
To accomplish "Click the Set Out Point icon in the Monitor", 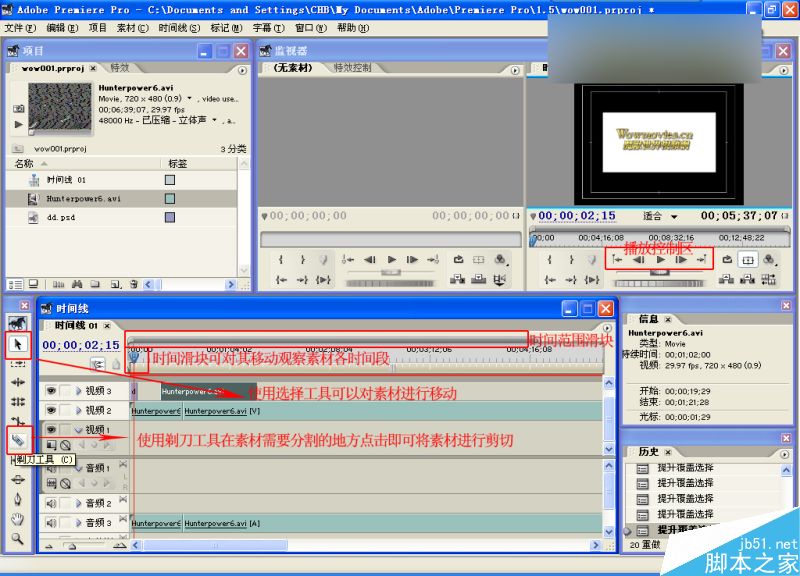I will click(572, 259).
